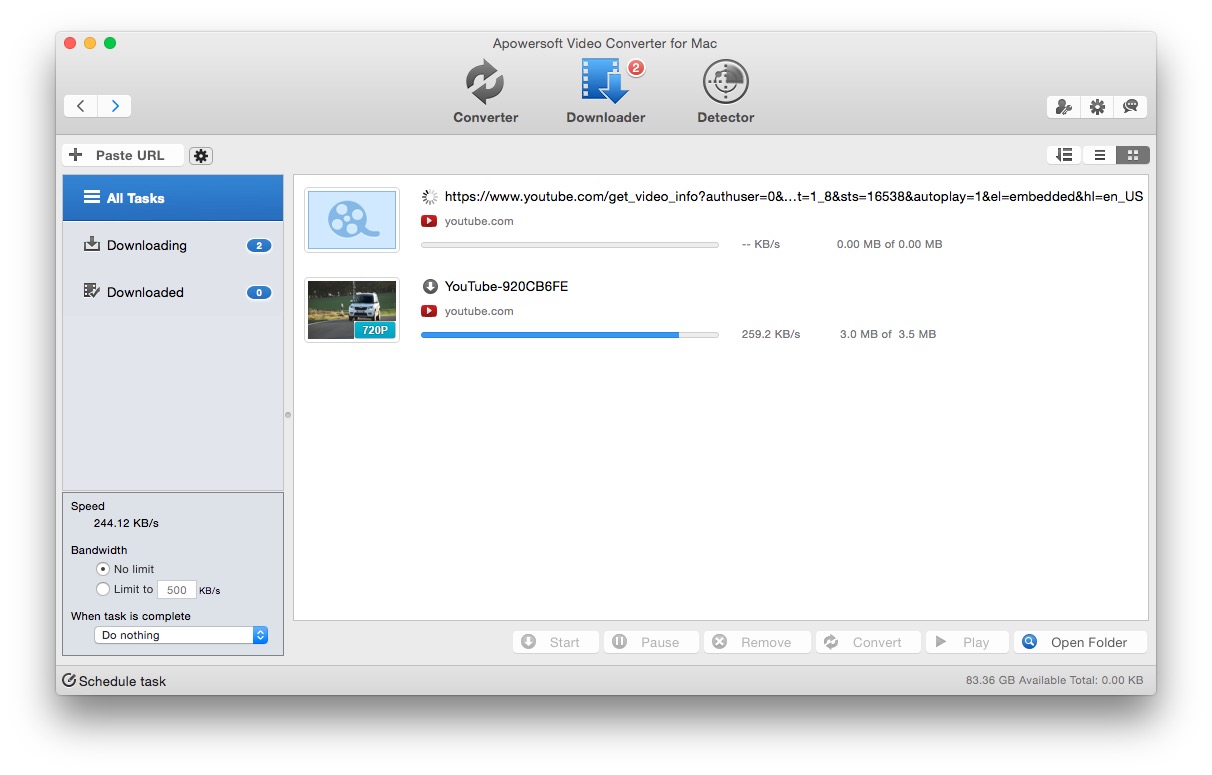1212x775 pixels.
Task: Switch to list view
Action: 1099,155
